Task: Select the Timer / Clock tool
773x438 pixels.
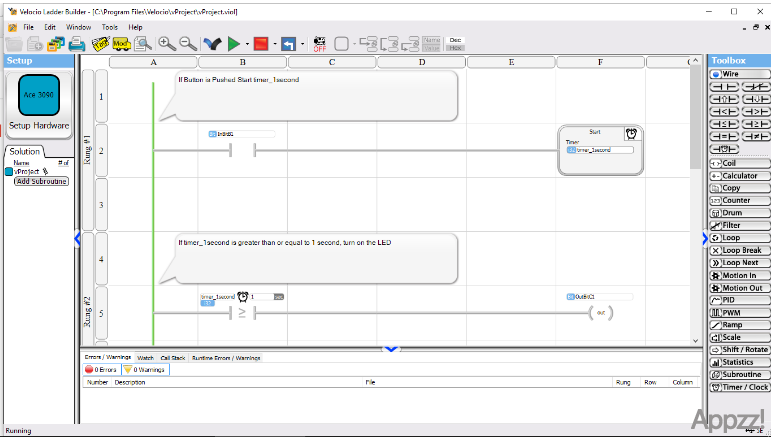Action: tap(739, 387)
